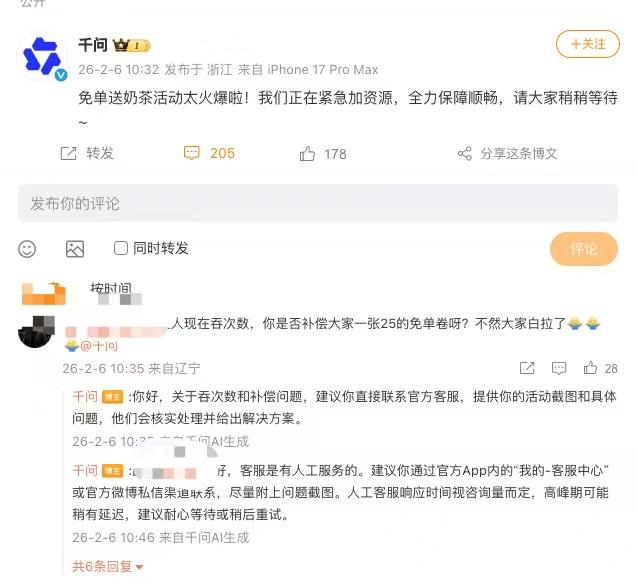Open the 千问 profile avatar
Image resolution: width=637 pixels, height=585 pixels.
tap(44, 57)
